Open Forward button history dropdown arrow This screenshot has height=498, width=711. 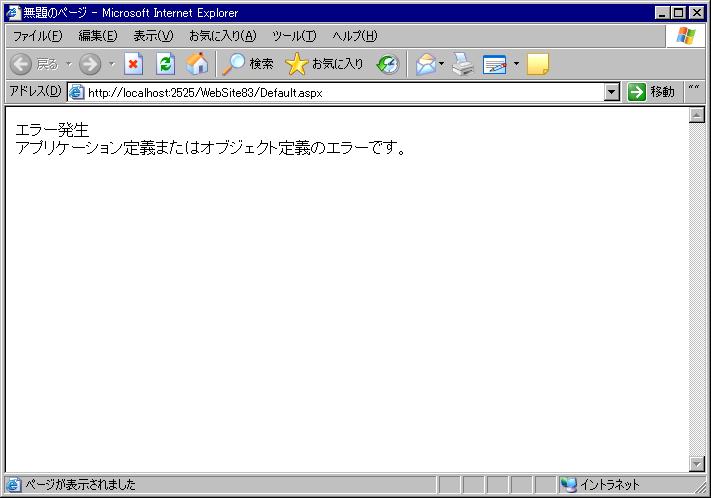pos(112,64)
